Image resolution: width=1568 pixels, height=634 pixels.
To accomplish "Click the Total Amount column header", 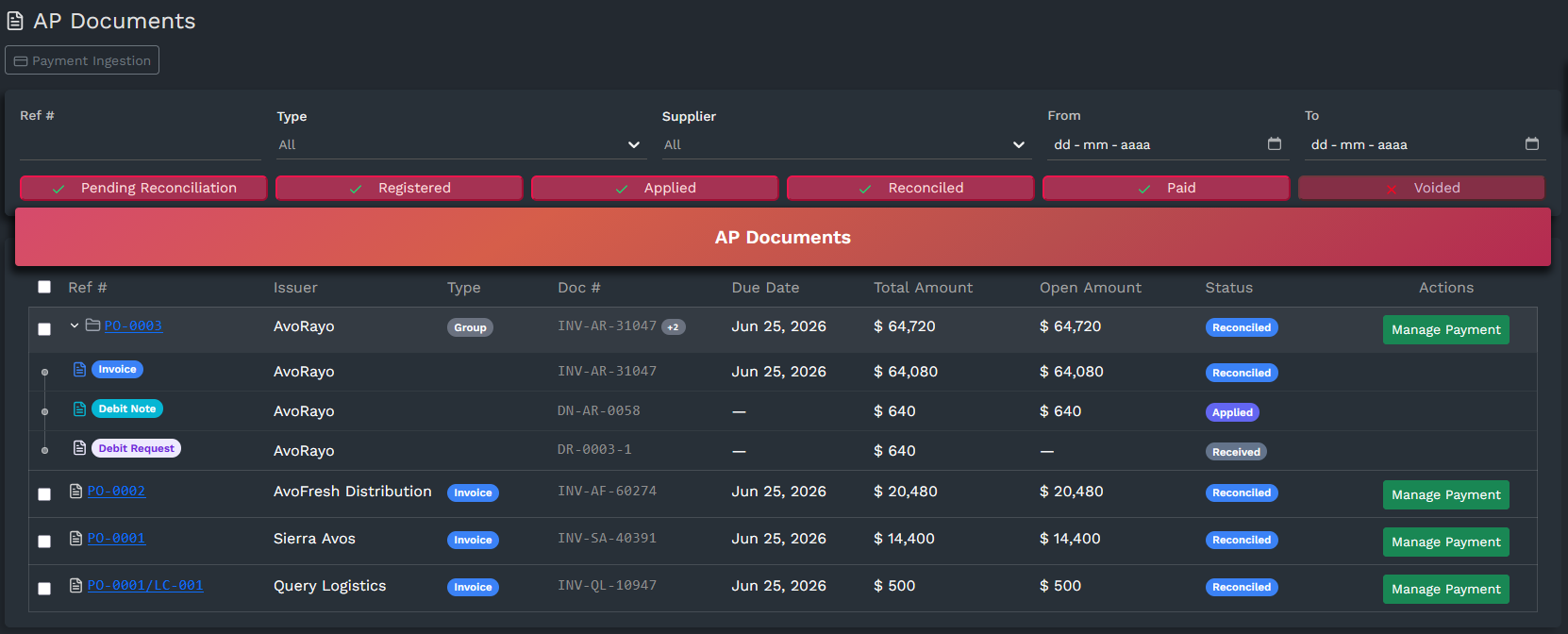I will point(923,288).
